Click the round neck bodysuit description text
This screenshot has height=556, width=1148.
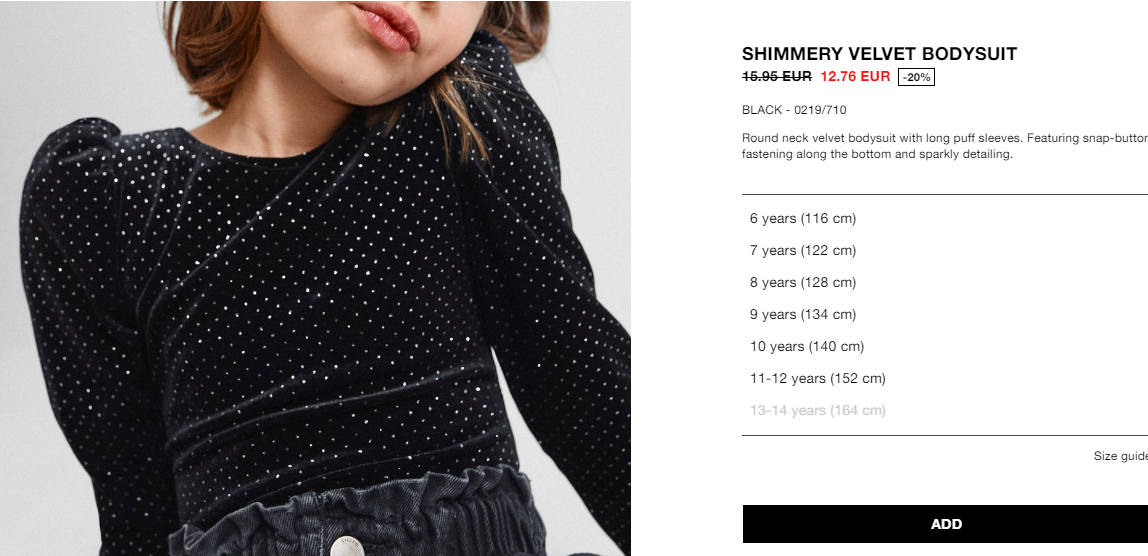point(944,146)
